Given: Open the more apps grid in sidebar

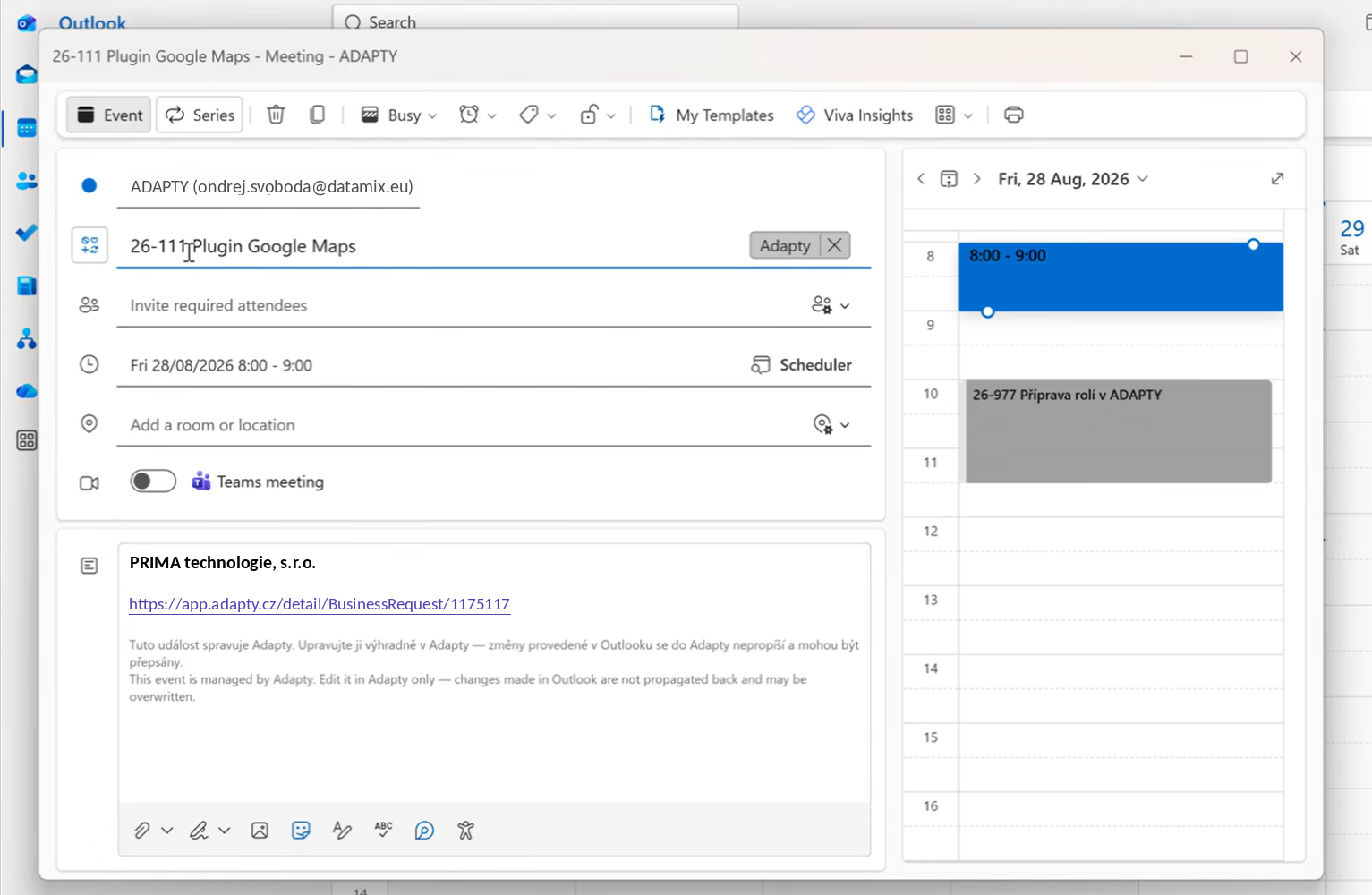Looking at the screenshot, I should tap(27, 440).
